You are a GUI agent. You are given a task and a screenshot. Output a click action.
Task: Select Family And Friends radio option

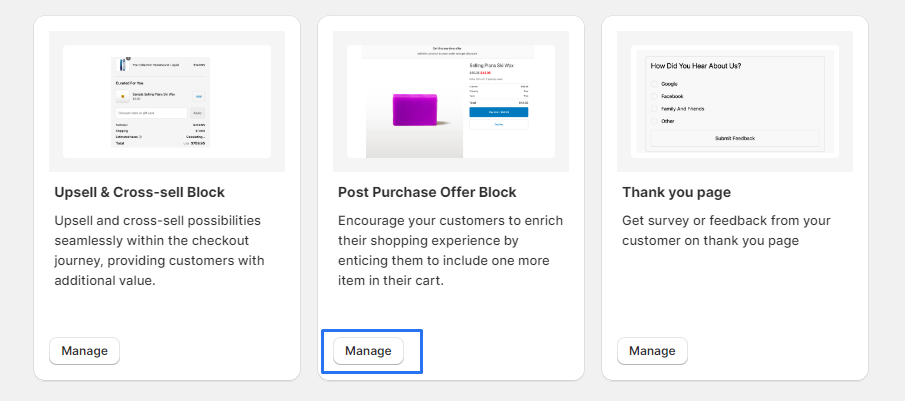[x=655, y=109]
